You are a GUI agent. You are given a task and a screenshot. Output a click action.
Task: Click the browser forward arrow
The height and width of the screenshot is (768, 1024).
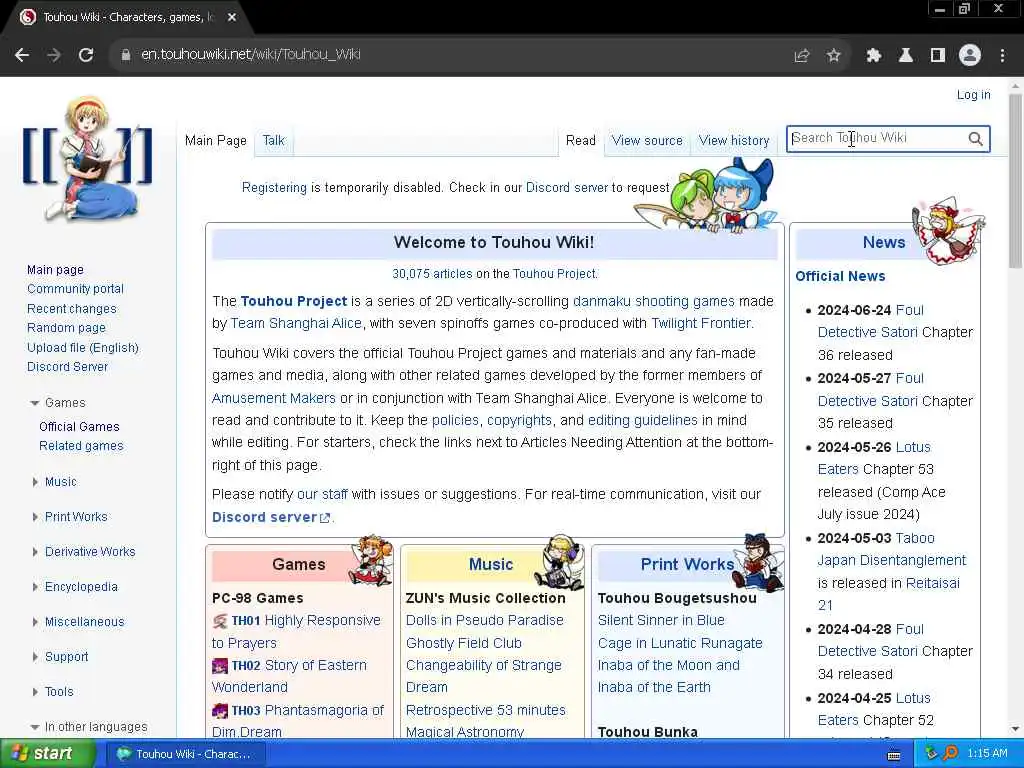[x=54, y=55]
